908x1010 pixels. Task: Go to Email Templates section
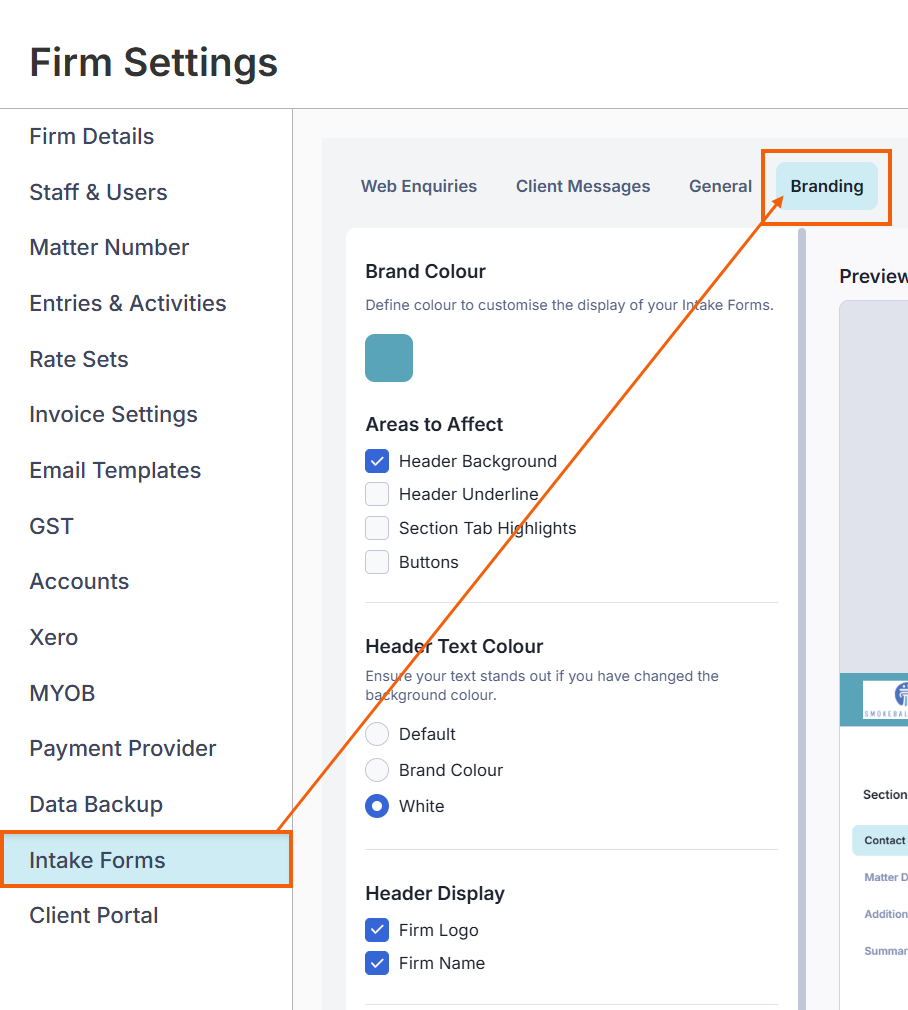tap(115, 470)
